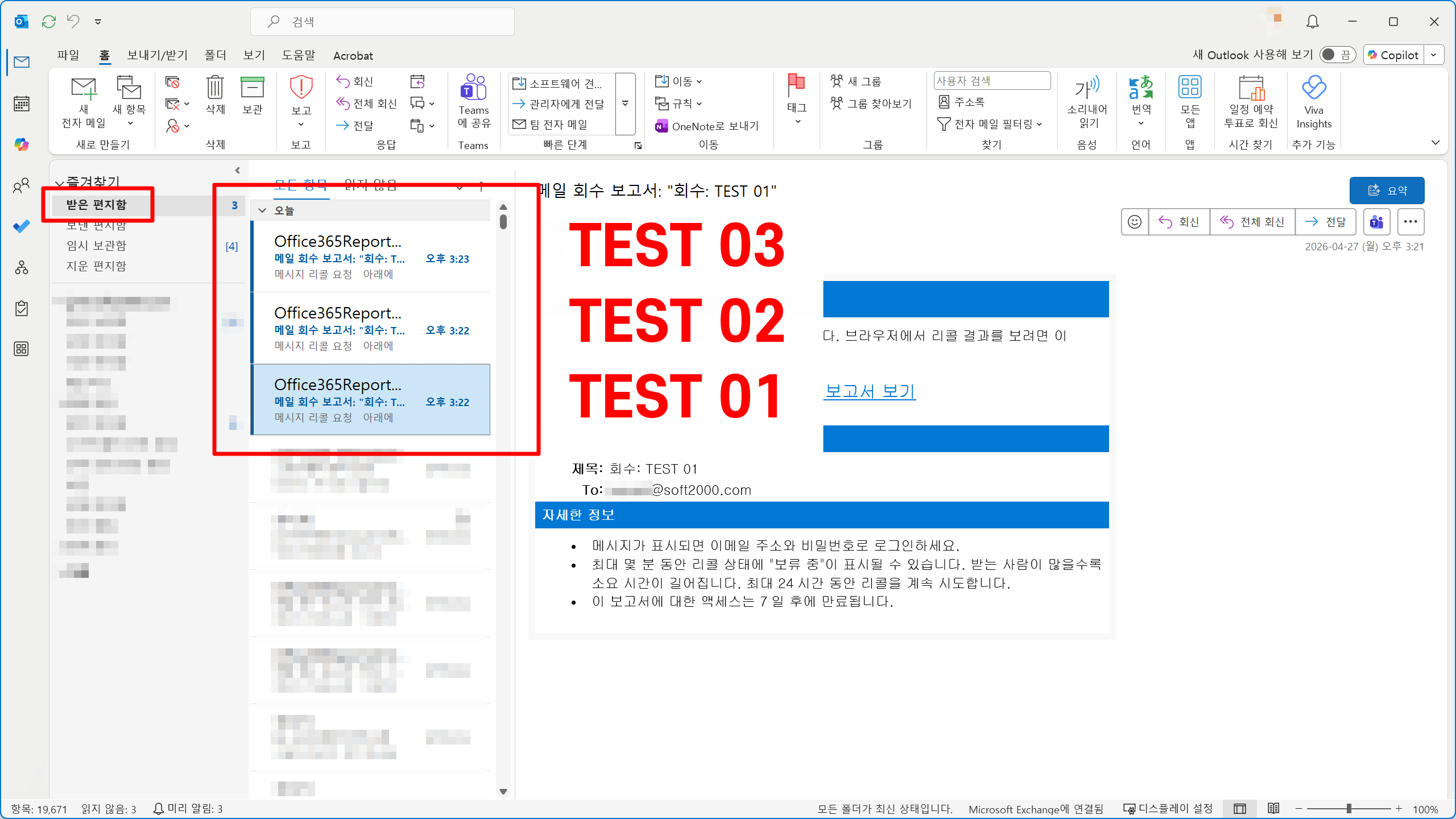Click the Summarize (요약) button
This screenshot has width=1456, height=819.
pos(1387,191)
